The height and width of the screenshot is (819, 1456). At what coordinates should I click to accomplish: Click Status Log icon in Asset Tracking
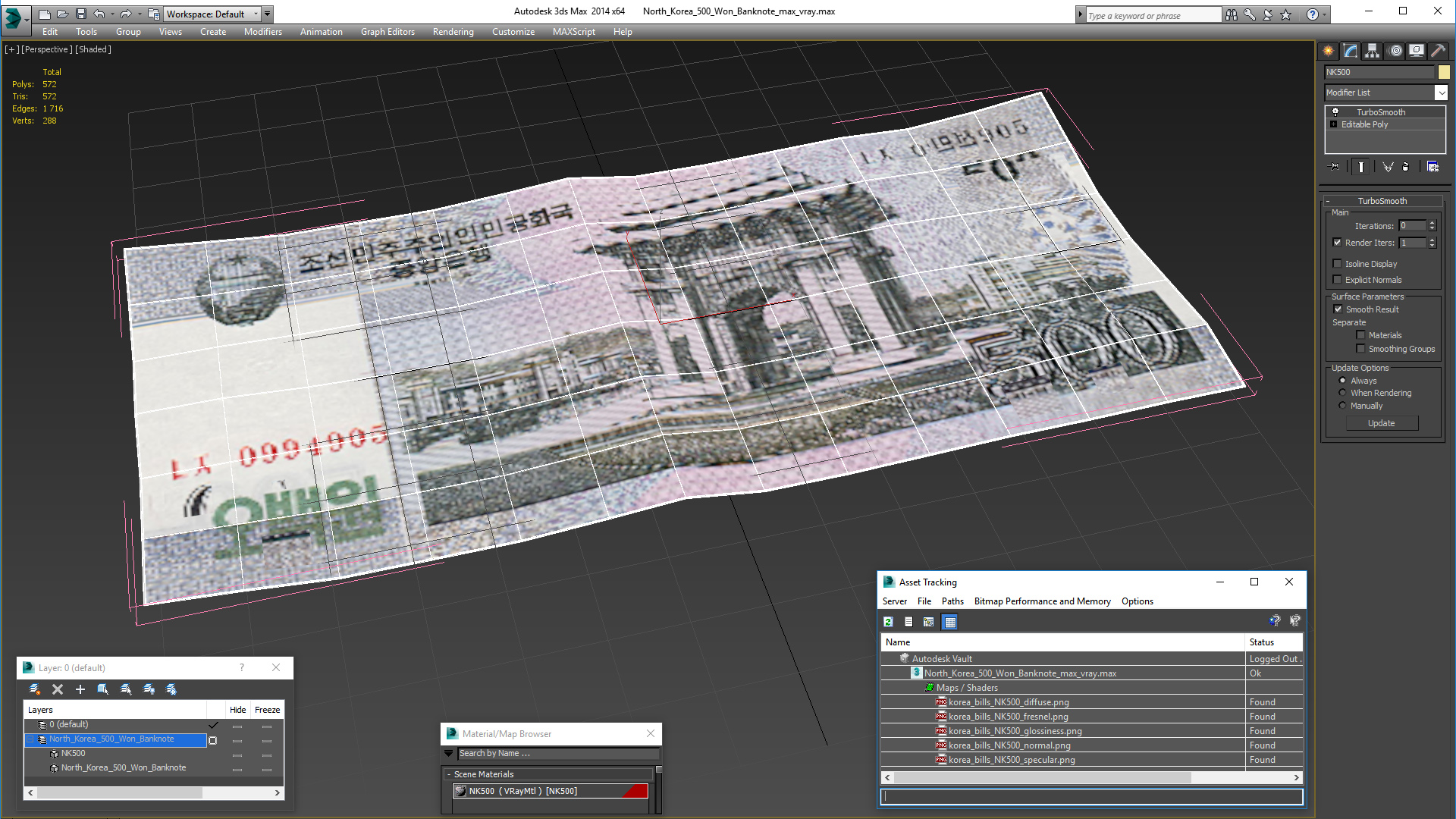(908, 622)
